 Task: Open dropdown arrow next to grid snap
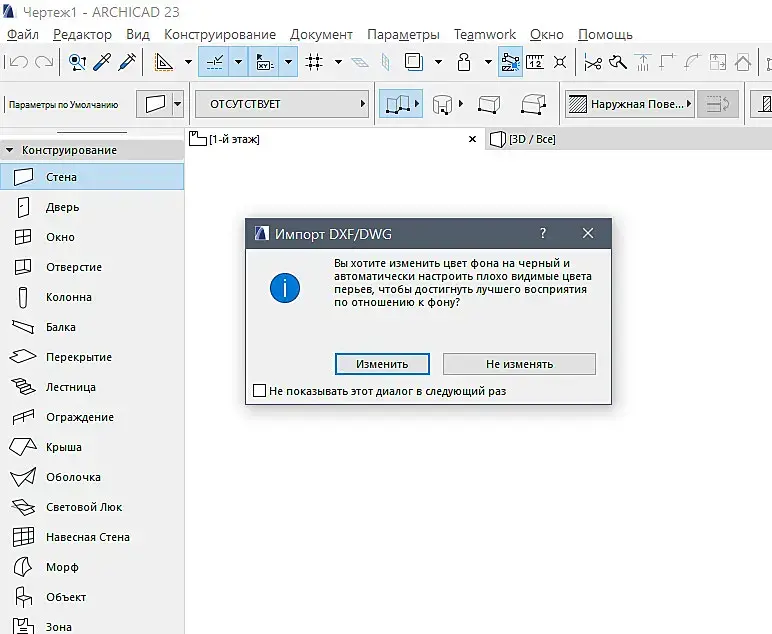tap(338, 62)
